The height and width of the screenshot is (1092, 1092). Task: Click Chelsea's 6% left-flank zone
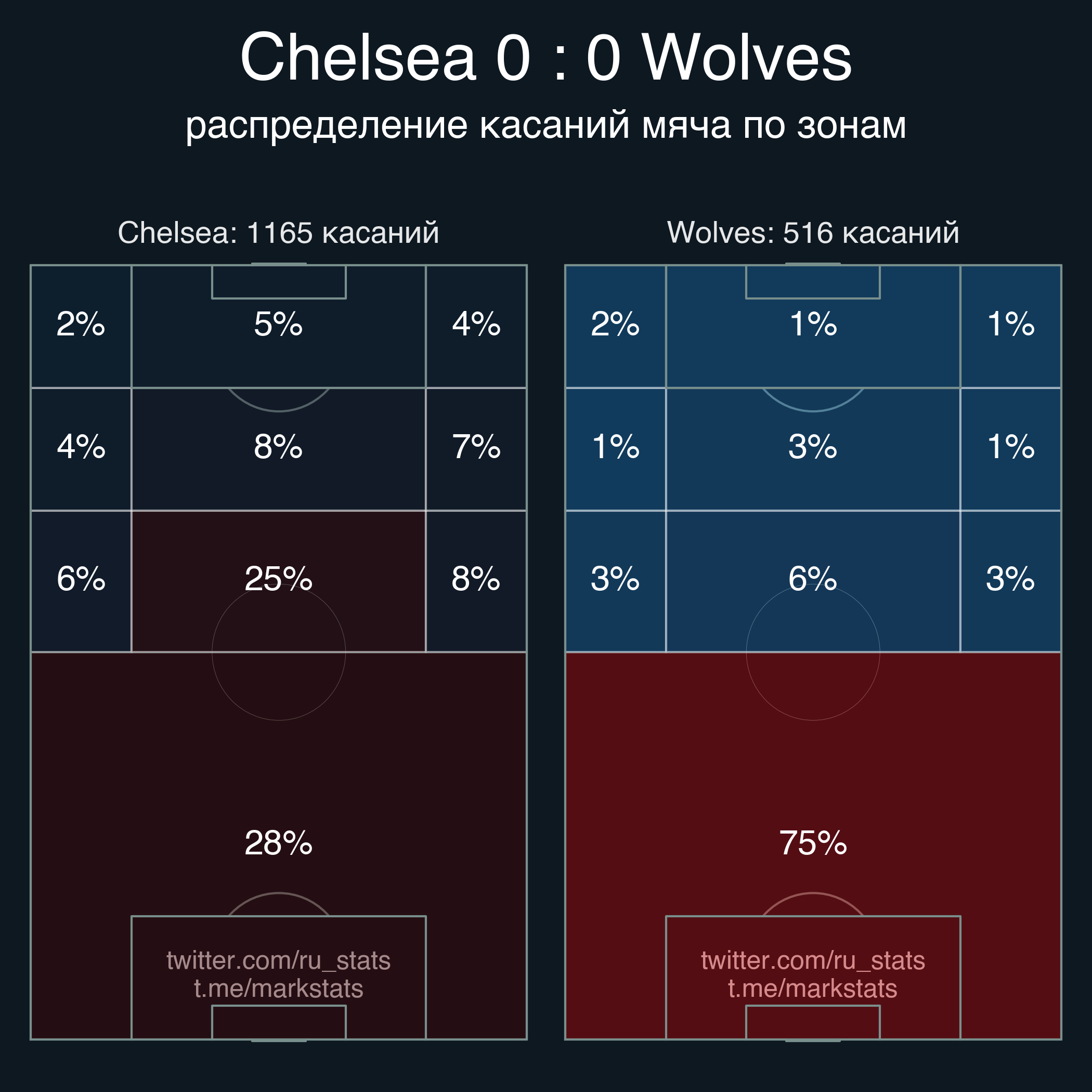click(81, 579)
